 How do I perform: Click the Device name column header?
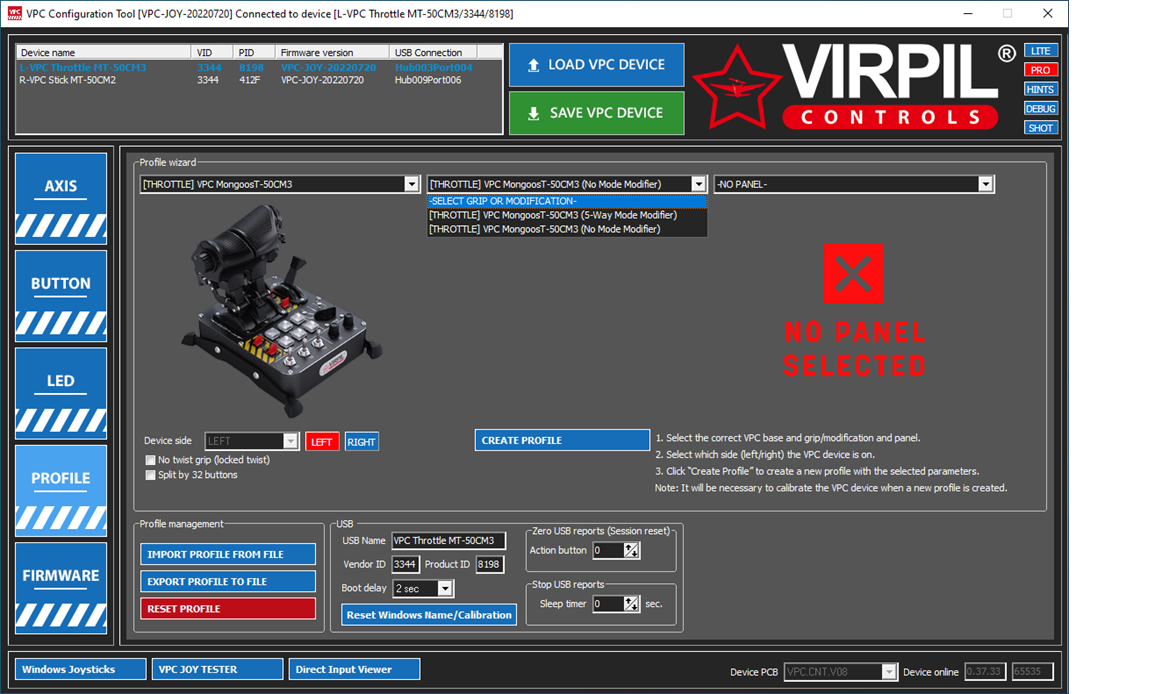click(x=104, y=52)
